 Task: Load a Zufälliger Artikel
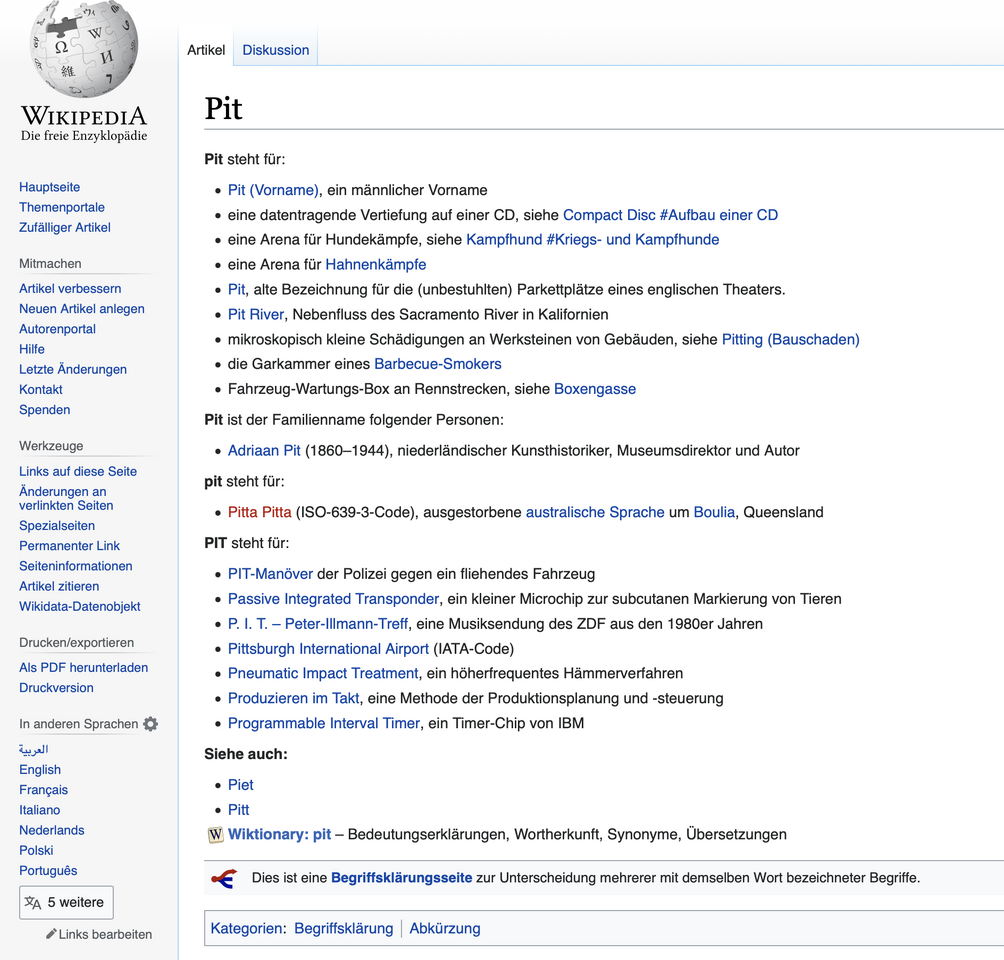click(x=65, y=227)
